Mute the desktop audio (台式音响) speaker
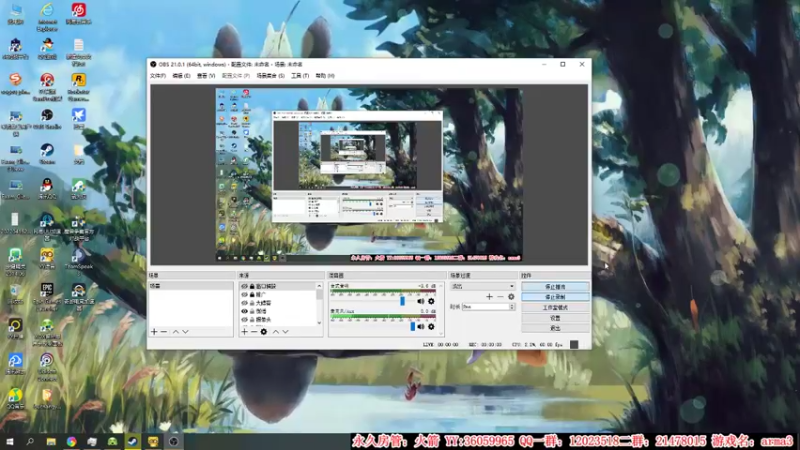 pyautogui.click(x=420, y=302)
